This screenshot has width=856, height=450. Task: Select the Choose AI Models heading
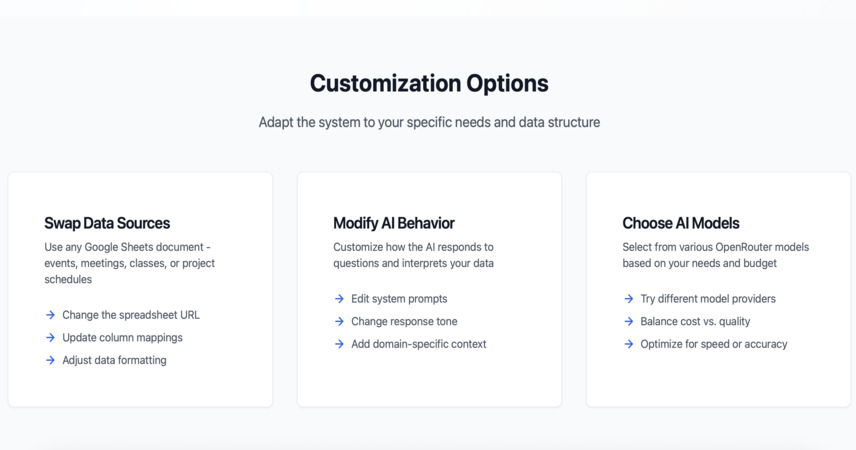click(x=681, y=223)
